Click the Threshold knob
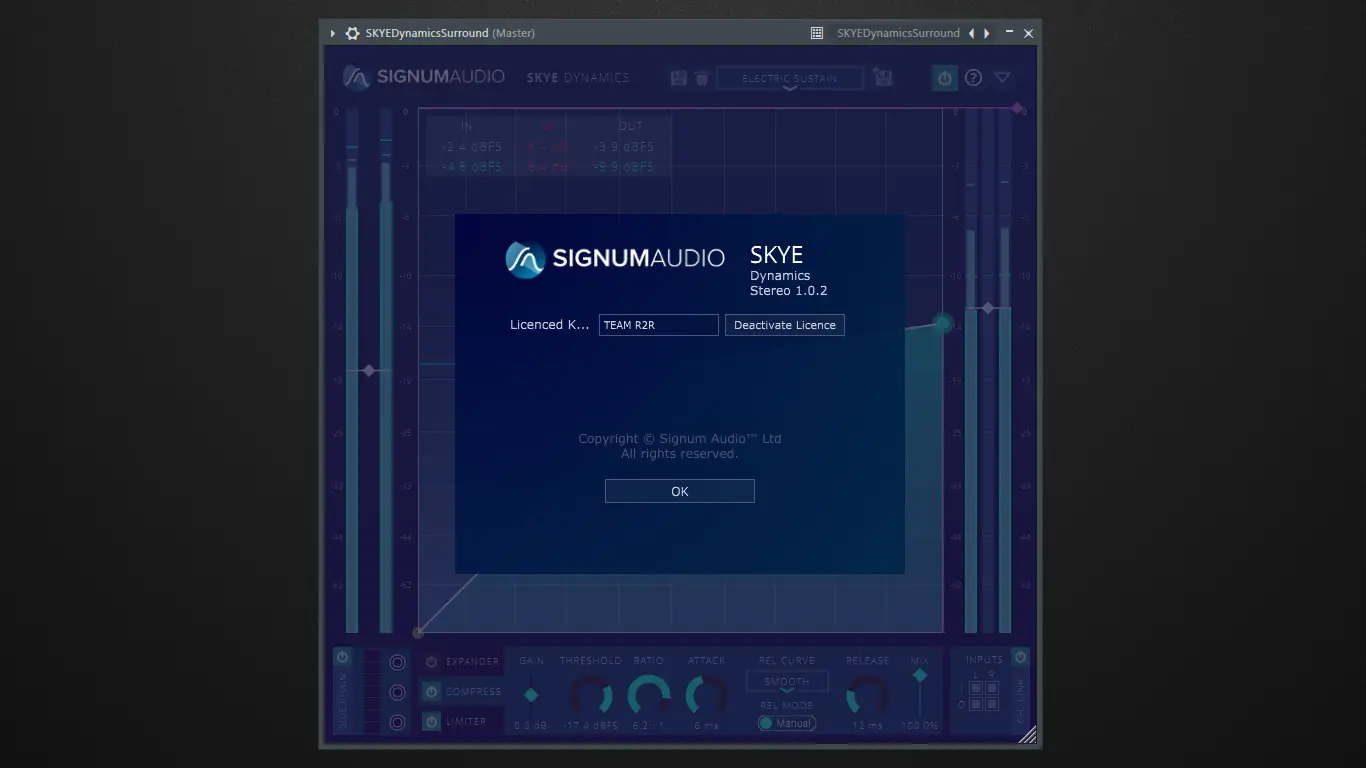The image size is (1366, 768). point(590,695)
